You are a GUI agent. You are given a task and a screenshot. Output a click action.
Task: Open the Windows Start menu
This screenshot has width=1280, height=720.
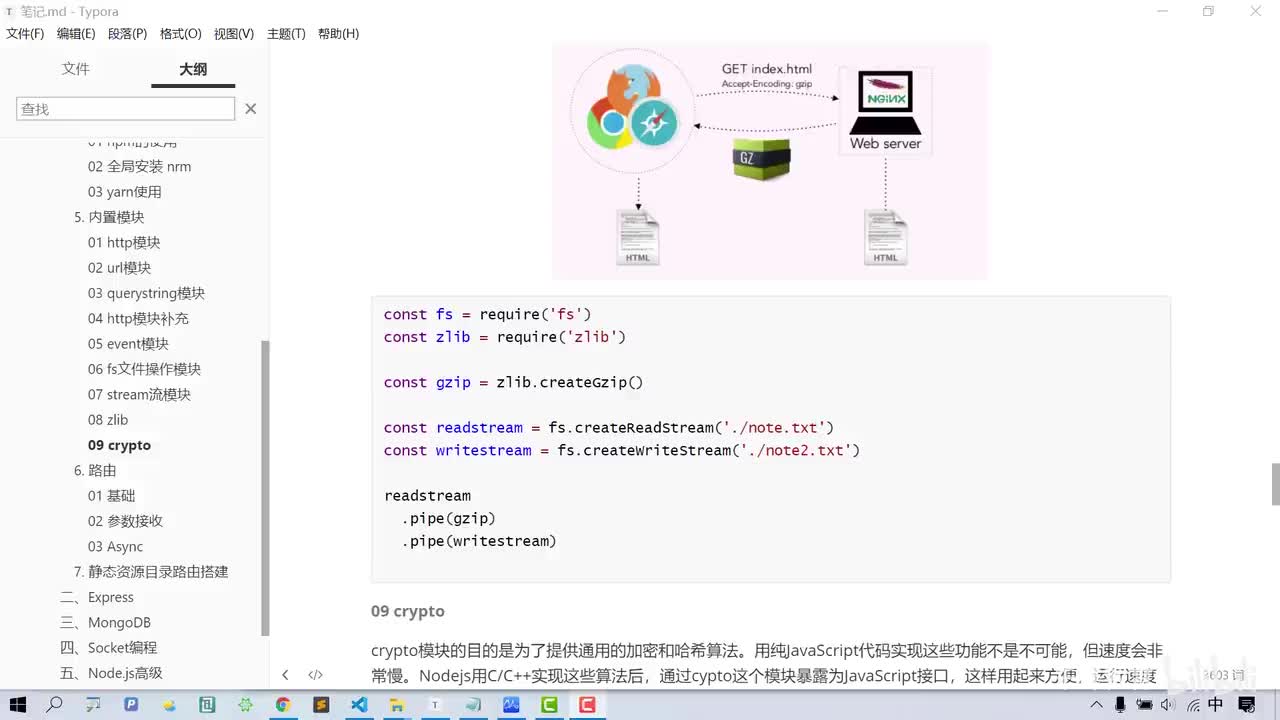(x=17, y=705)
